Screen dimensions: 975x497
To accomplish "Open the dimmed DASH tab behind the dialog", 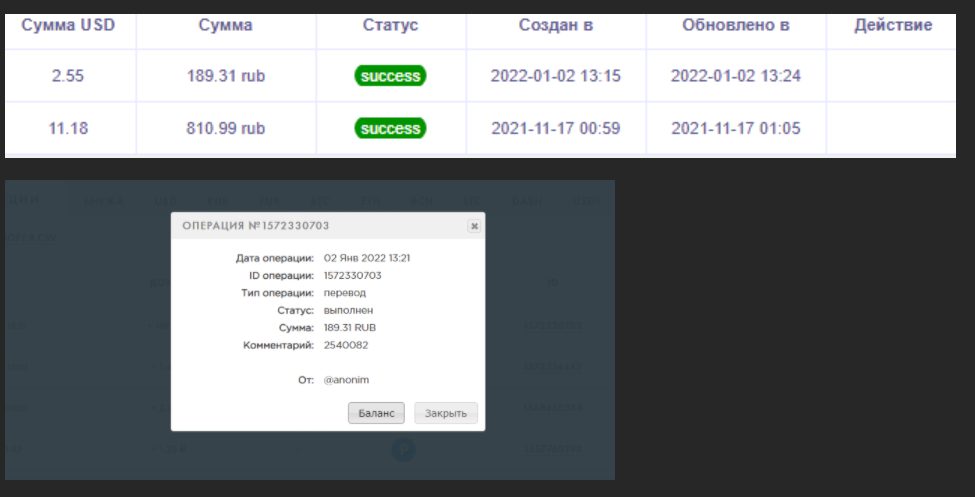I will coord(527,201).
